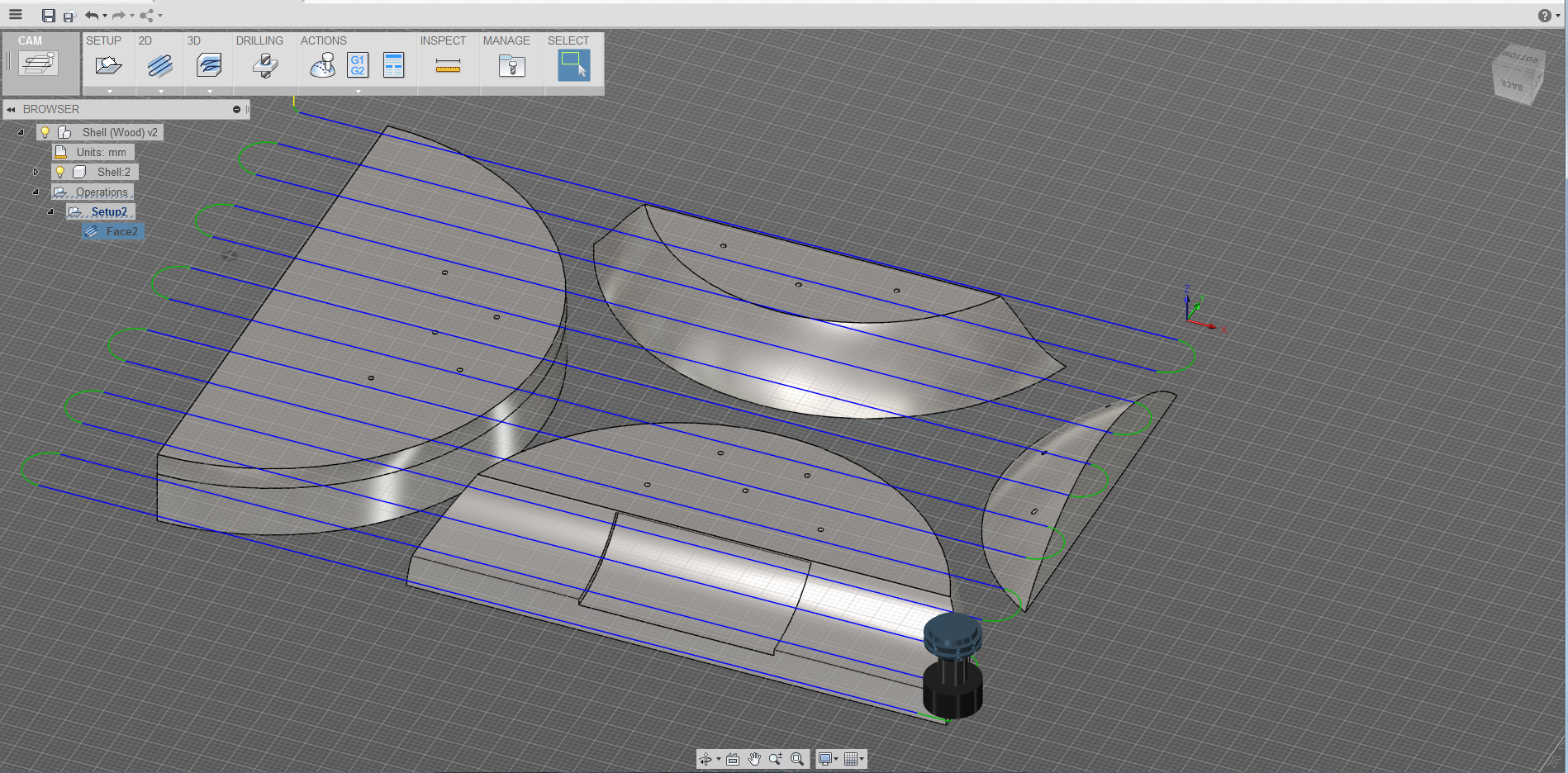Open the DRILLING menu label
The height and width of the screenshot is (773, 1568).
[x=259, y=40]
